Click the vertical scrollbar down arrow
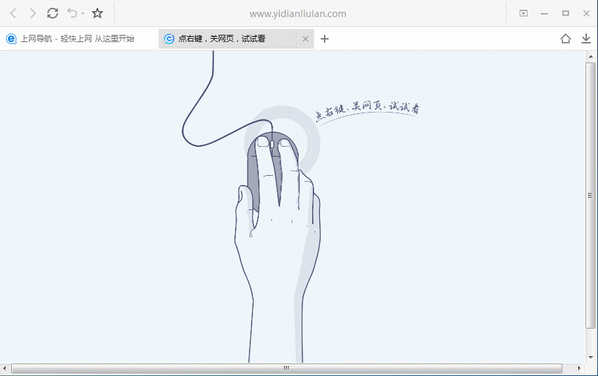Viewport: 599px width, 378px height. click(591, 357)
